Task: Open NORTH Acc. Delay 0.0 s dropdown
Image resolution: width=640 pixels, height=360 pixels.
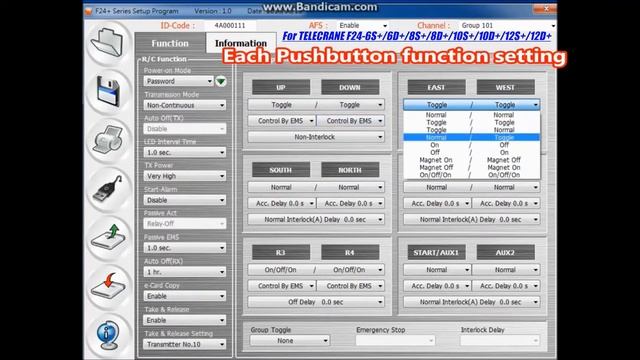Action: click(350, 203)
